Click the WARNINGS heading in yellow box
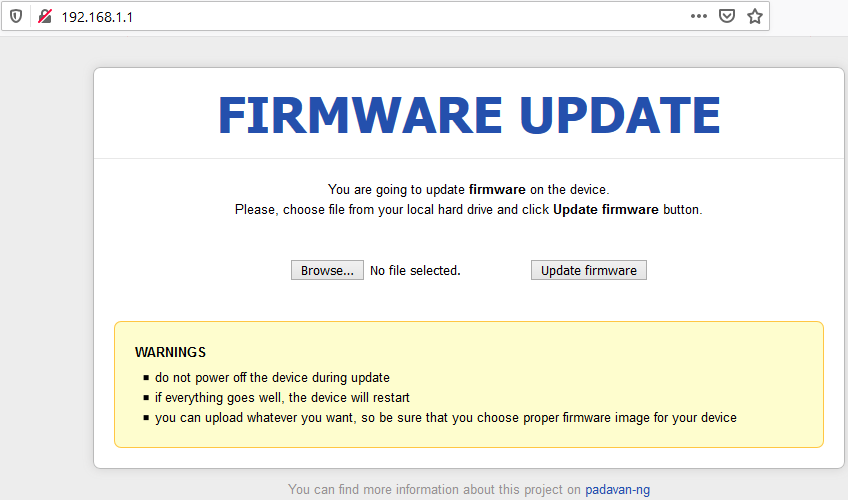 [170, 352]
